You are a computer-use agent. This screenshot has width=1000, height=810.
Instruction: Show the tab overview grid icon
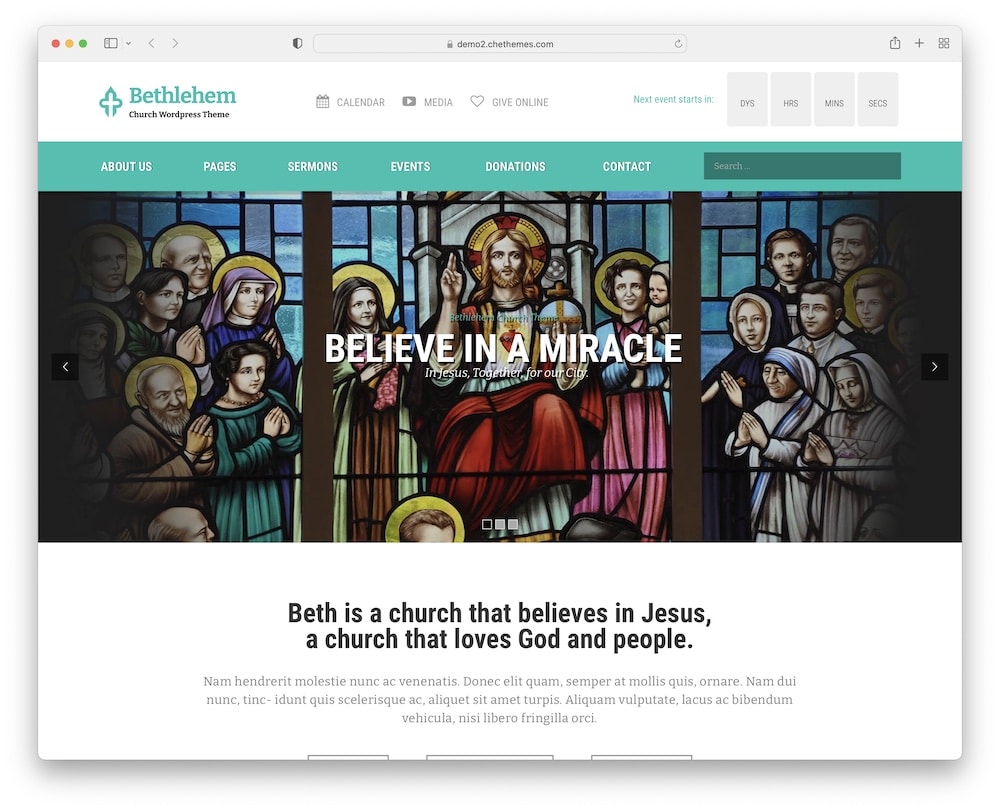pos(944,43)
